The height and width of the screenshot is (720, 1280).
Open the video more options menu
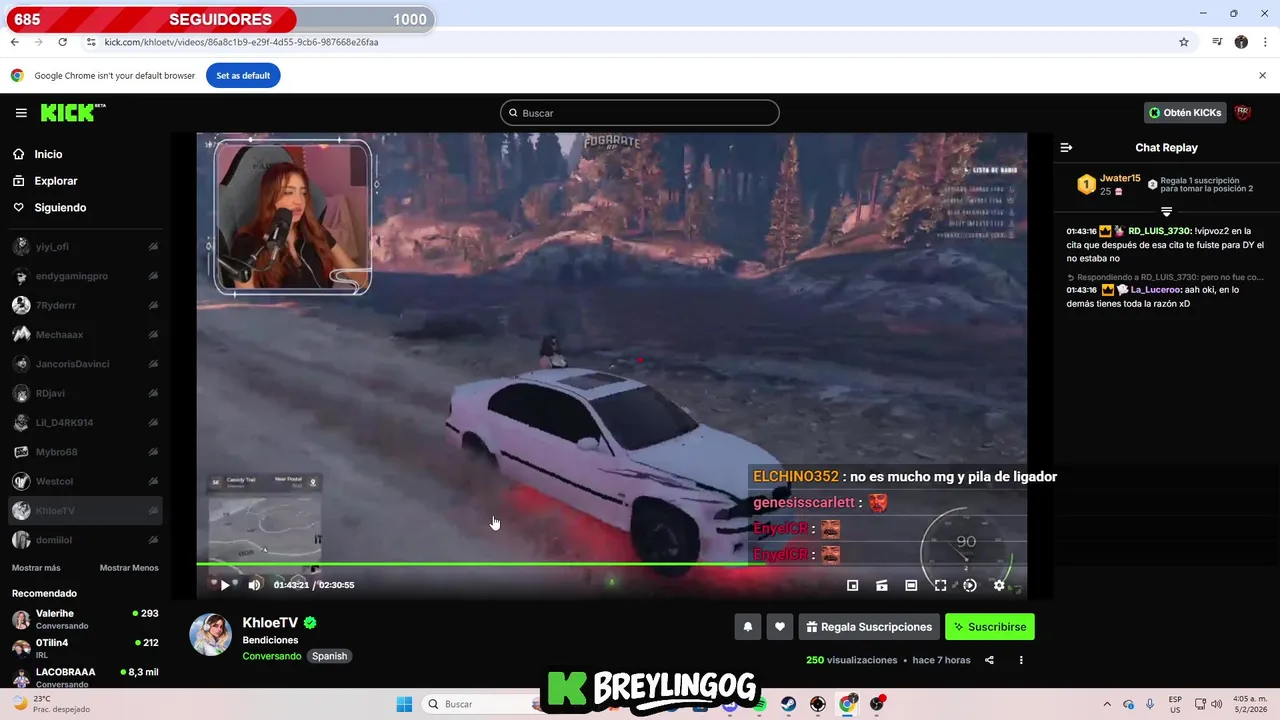1021,660
